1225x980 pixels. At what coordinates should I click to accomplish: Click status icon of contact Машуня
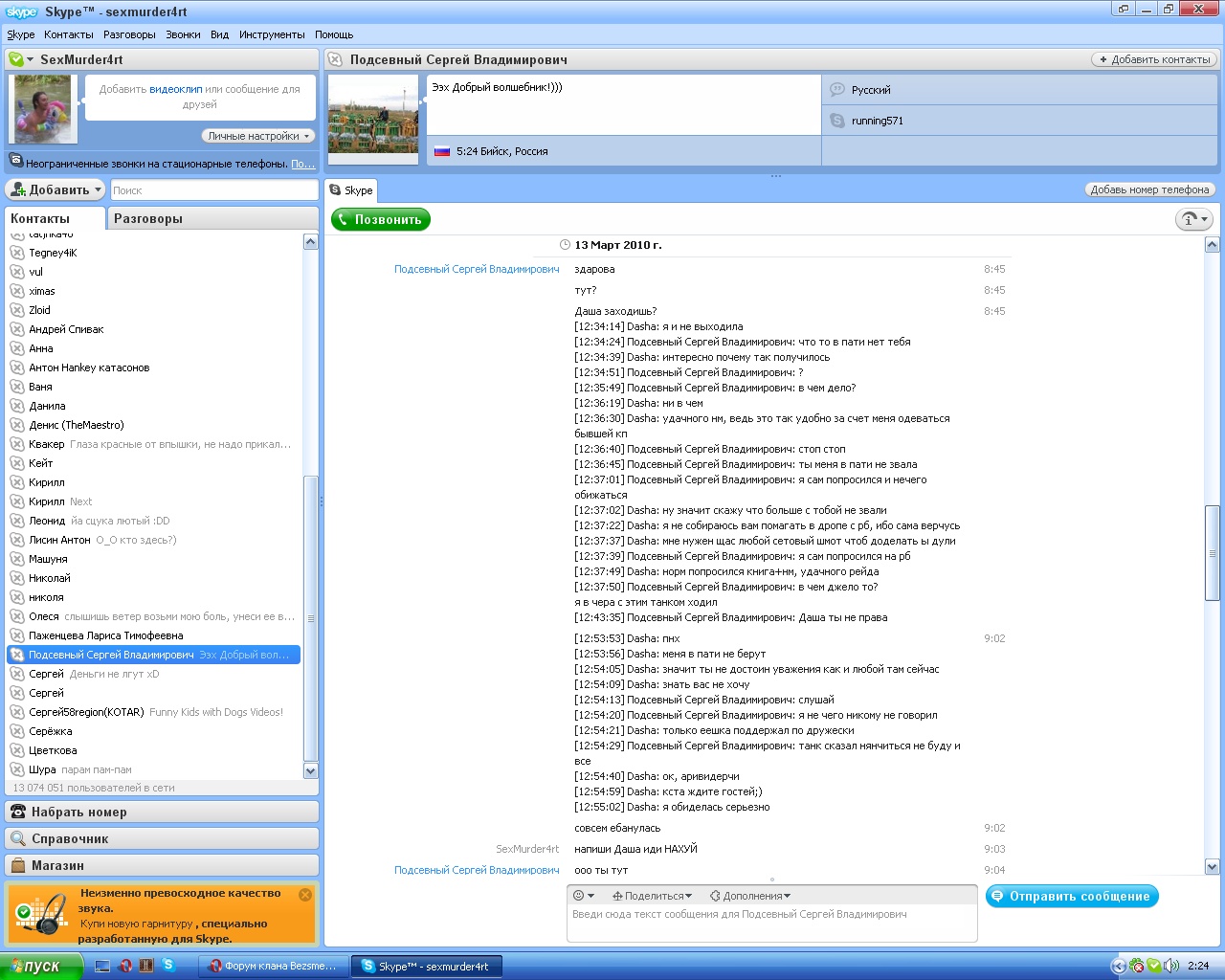[x=17, y=559]
